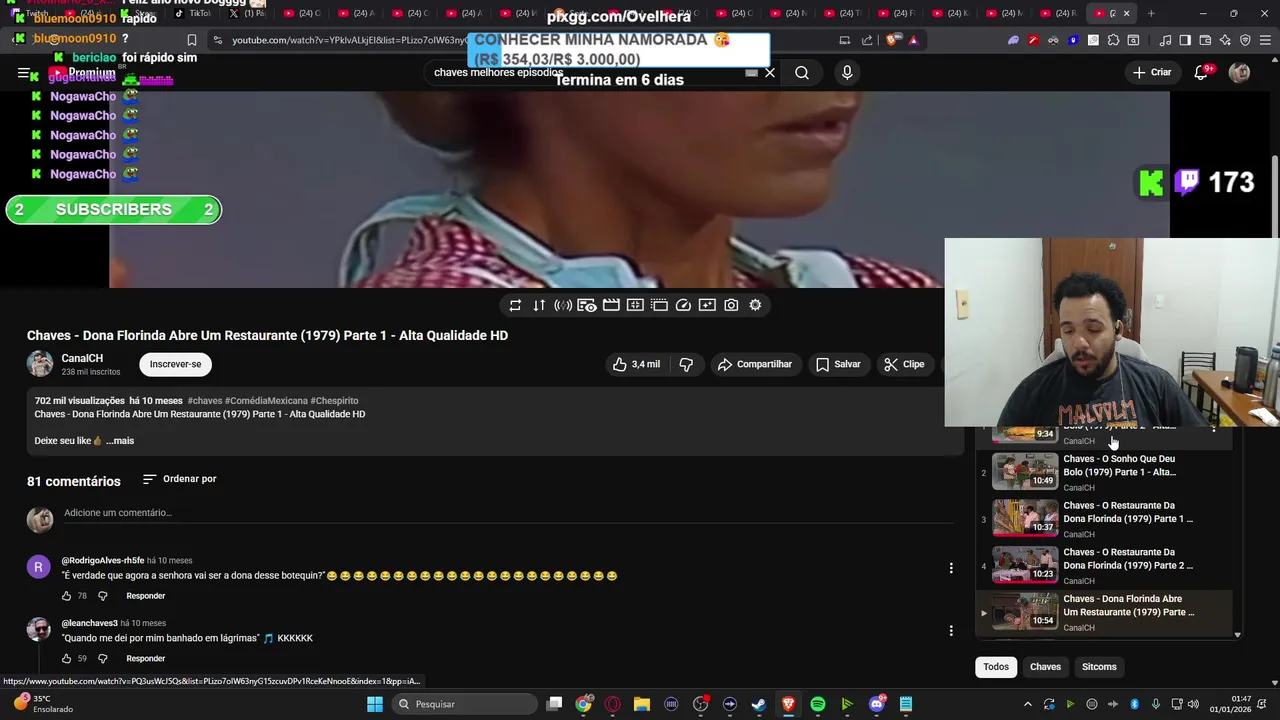This screenshot has height=720, width=1280.
Task: Start voice search with the microphone
Action: pyautogui.click(x=847, y=73)
